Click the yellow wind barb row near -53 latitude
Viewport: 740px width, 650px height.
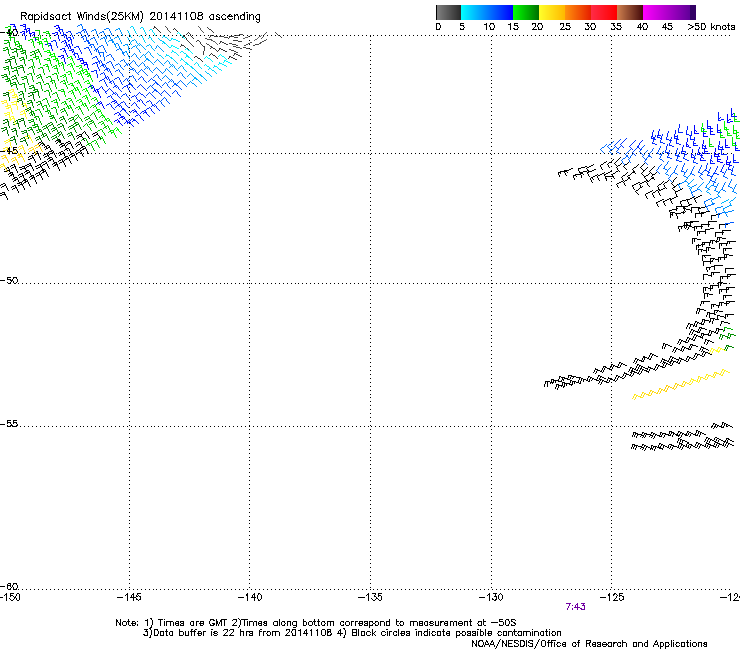681,385
